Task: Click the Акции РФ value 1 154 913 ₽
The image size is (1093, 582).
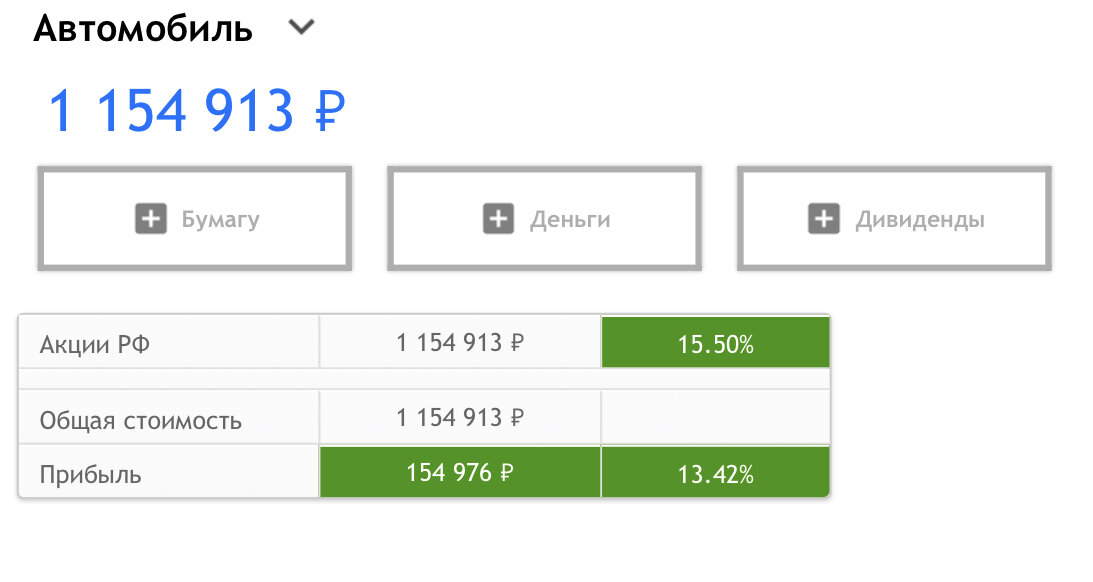Action: click(460, 342)
